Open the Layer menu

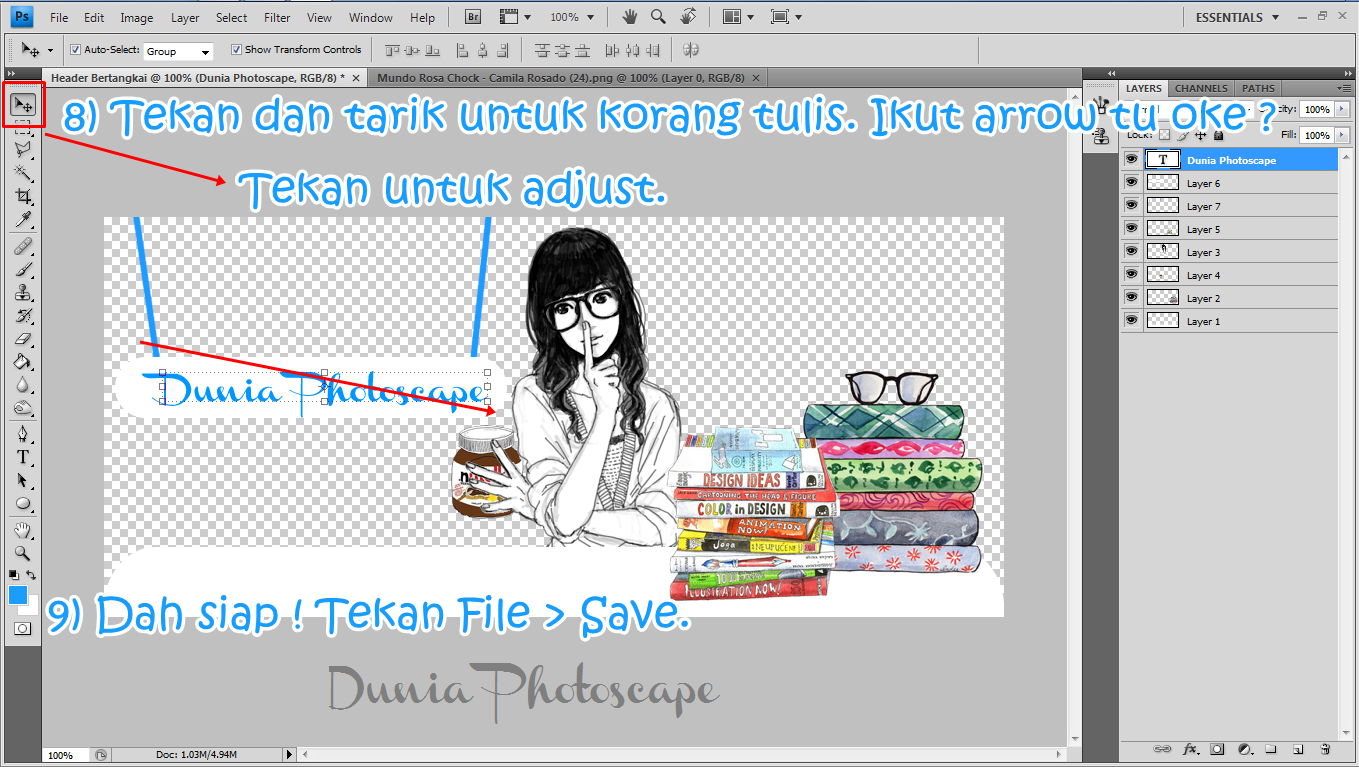185,17
